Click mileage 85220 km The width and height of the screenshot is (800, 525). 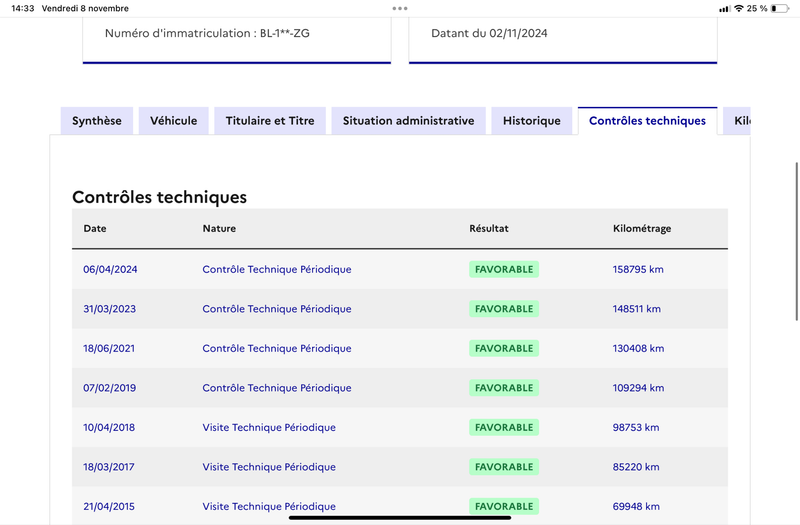pyautogui.click(x=636, y=467)
